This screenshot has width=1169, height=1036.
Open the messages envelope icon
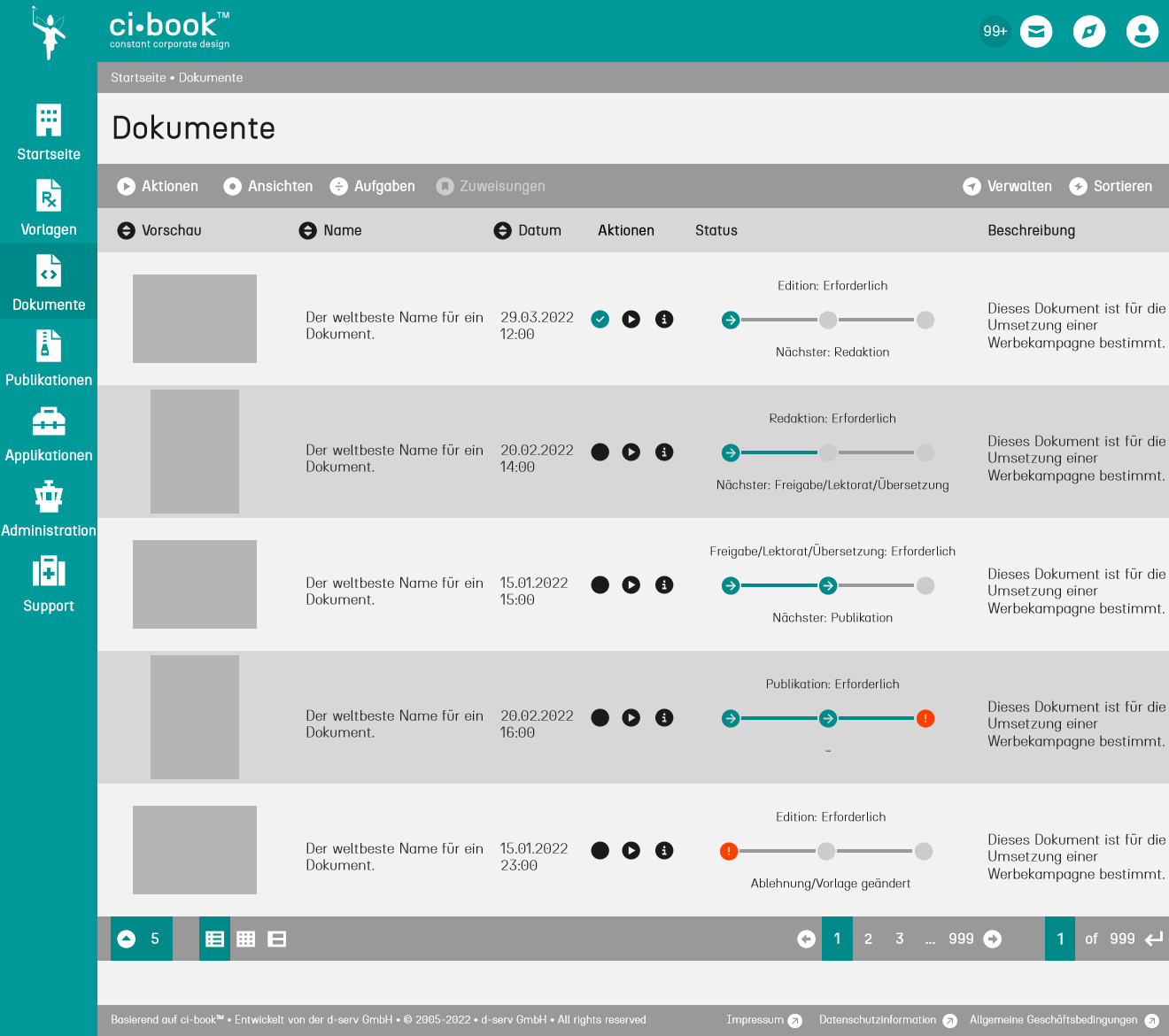(x=1036, y=31)
